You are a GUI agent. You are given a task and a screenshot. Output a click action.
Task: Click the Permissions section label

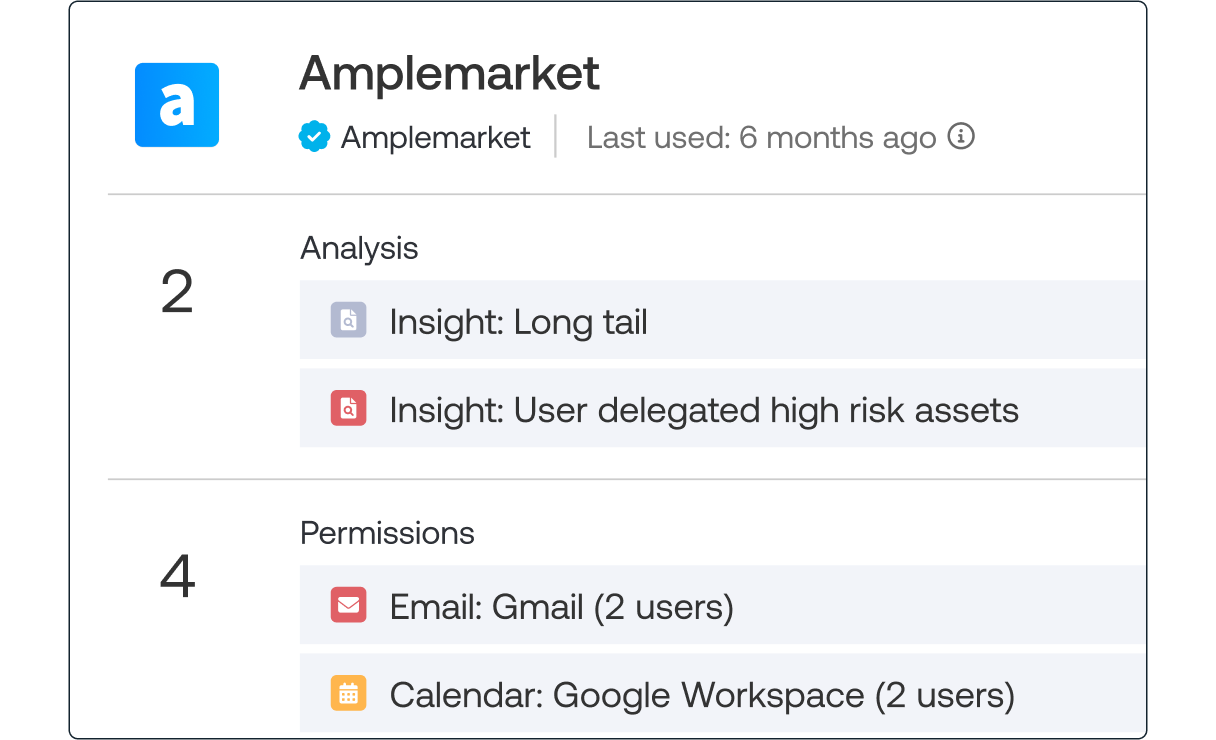coord(387,533)
